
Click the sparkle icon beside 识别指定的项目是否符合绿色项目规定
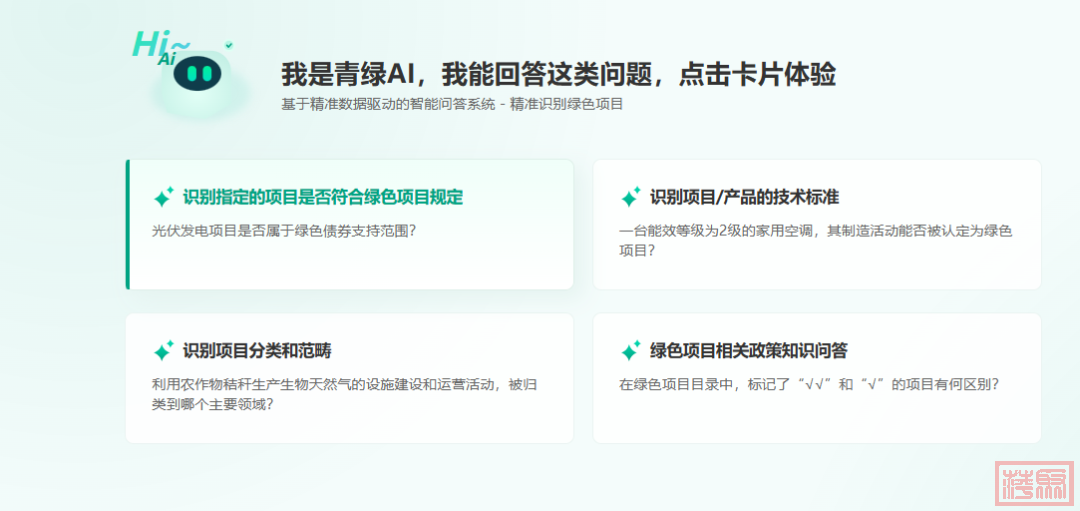(163, 197)
